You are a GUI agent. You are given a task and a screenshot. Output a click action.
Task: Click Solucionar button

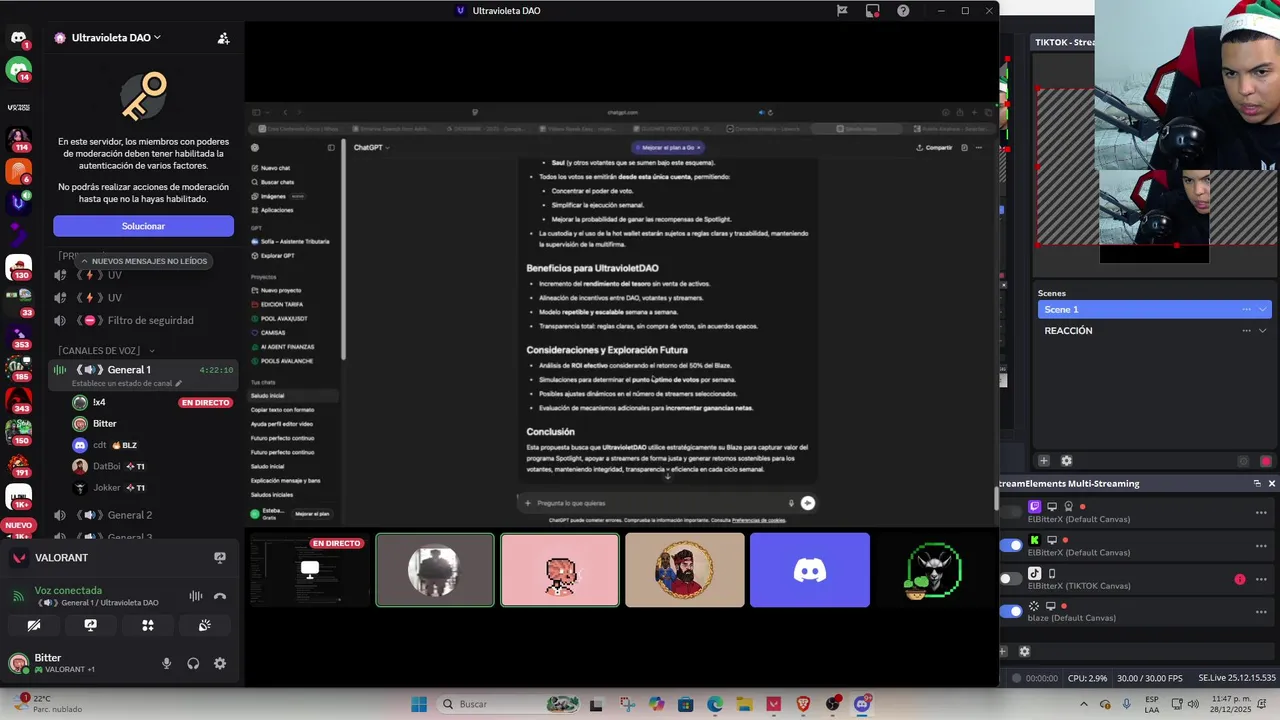[x=143, y=226]
